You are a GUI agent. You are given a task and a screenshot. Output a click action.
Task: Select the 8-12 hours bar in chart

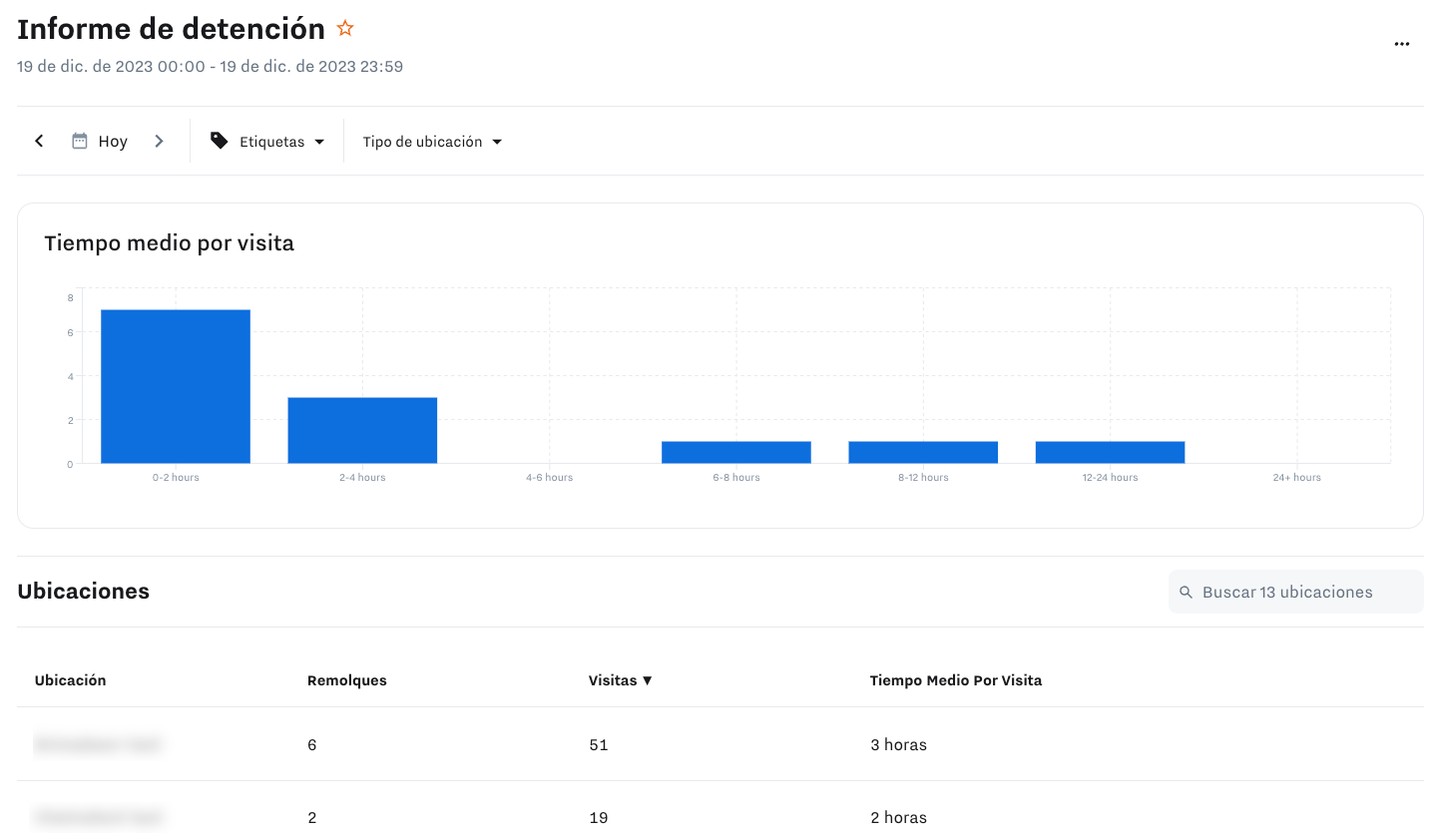[x=923, y=452]
